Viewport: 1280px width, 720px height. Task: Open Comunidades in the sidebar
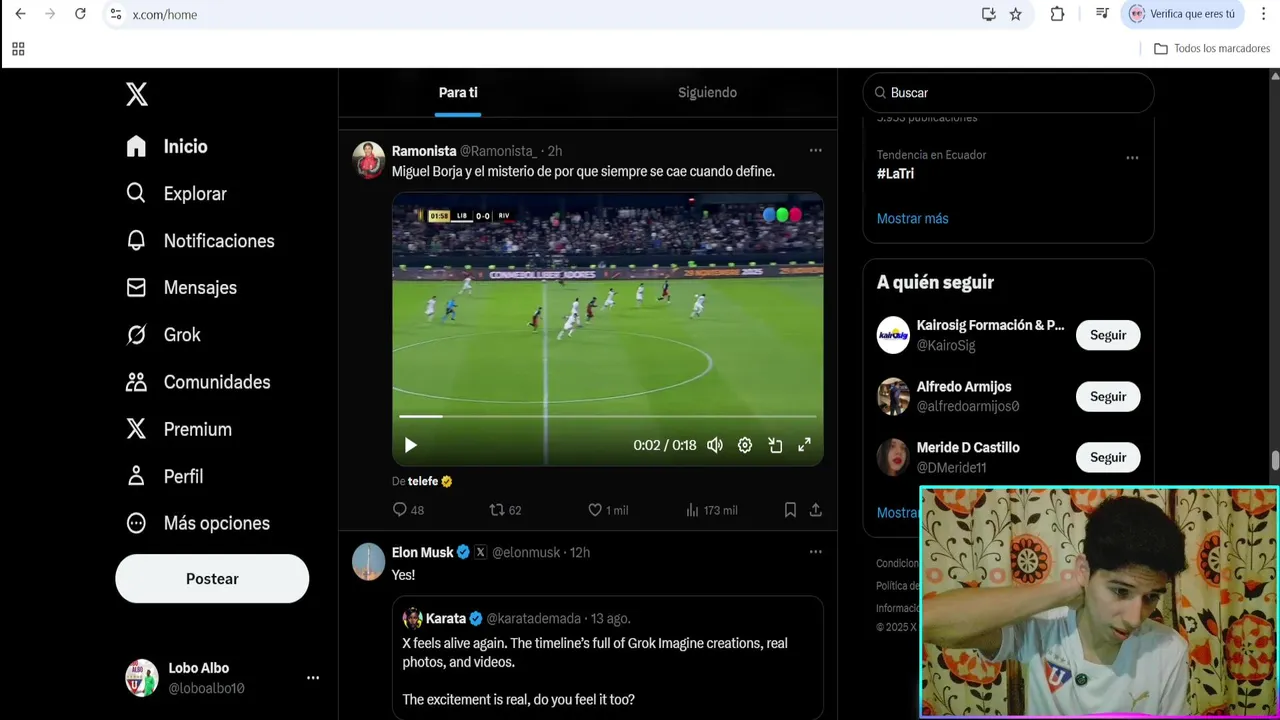tap(198, 382)
